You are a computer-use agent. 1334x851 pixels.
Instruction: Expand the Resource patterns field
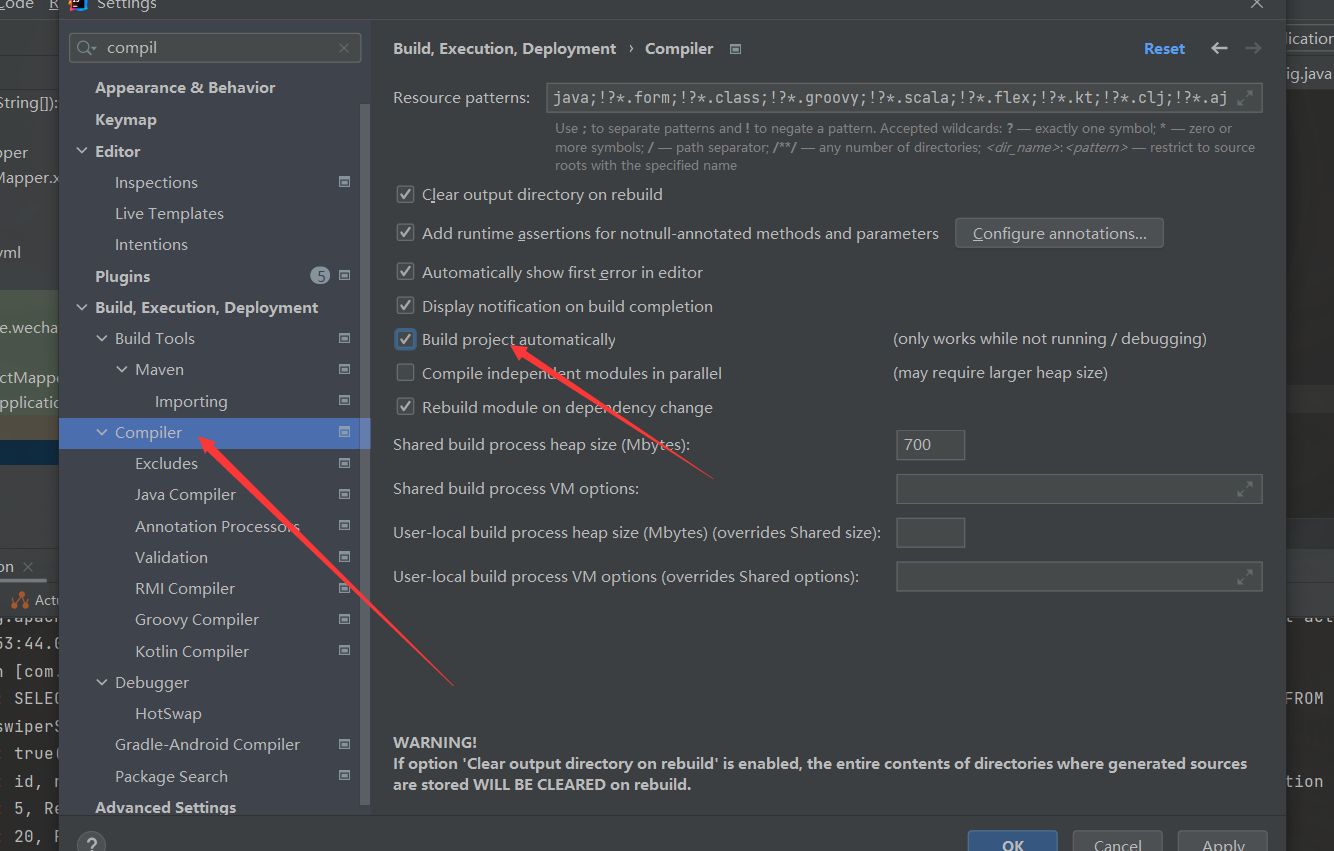click(x=1245, y=98)
